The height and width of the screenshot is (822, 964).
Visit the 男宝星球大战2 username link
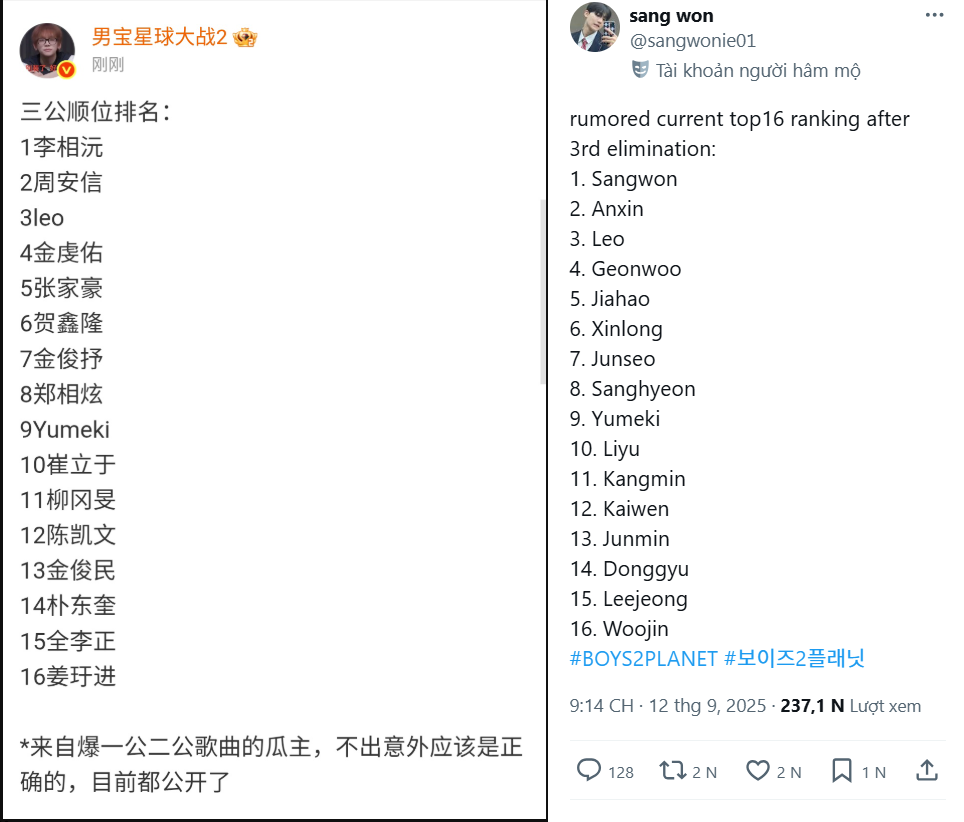pos(159,38)
